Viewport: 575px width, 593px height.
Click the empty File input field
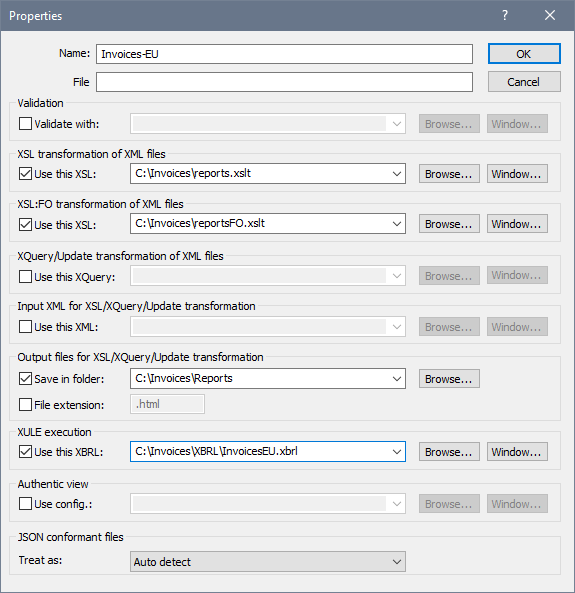284,82
